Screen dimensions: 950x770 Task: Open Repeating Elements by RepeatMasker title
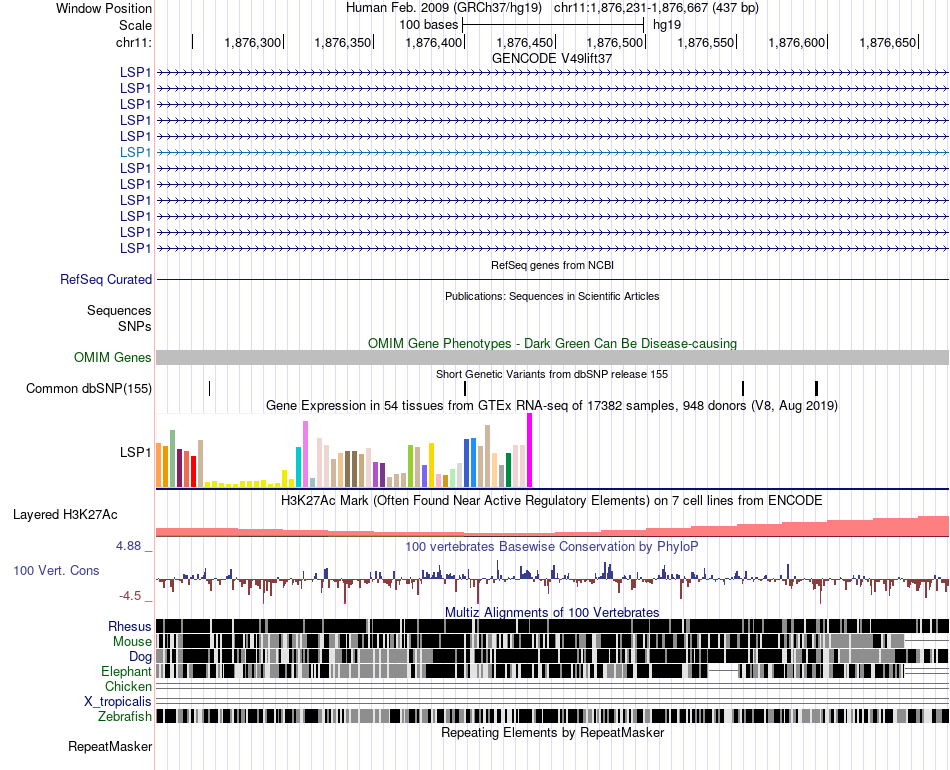[552, 732]
